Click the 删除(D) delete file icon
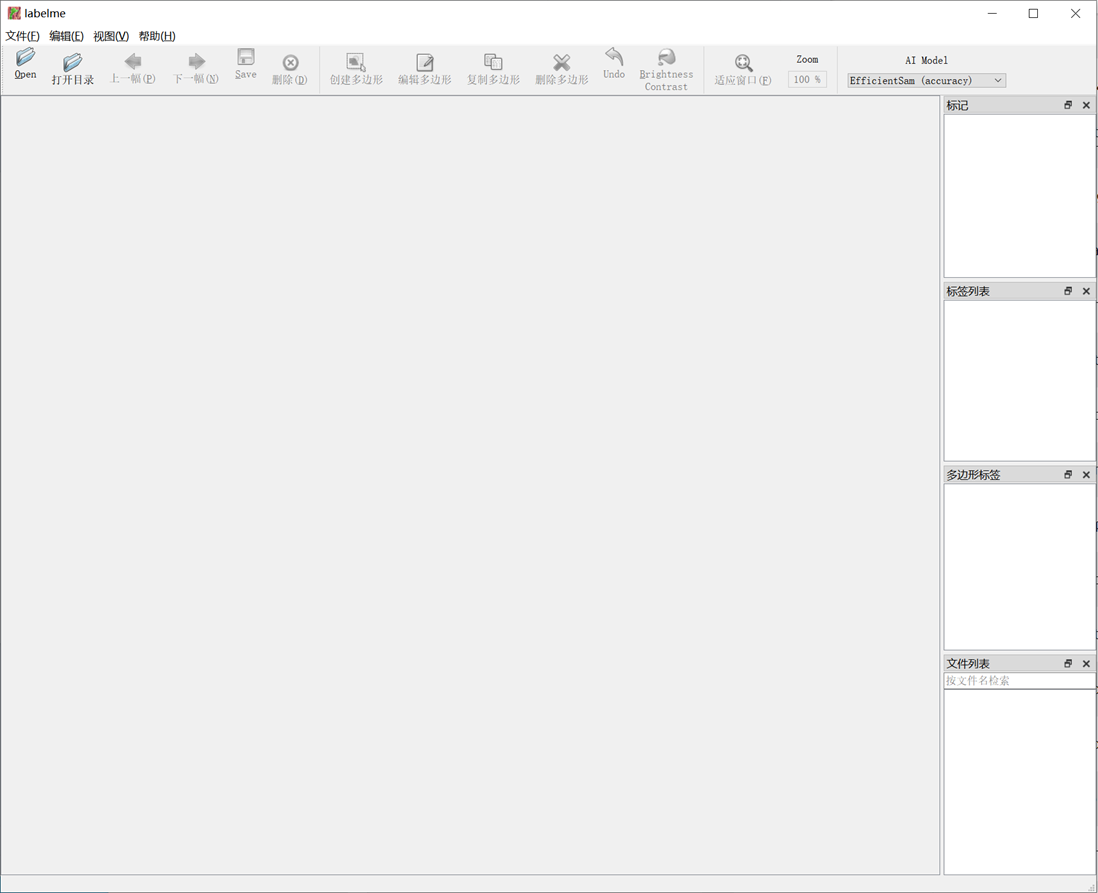Screen dimensions: 1098x893 click(290, 62)
